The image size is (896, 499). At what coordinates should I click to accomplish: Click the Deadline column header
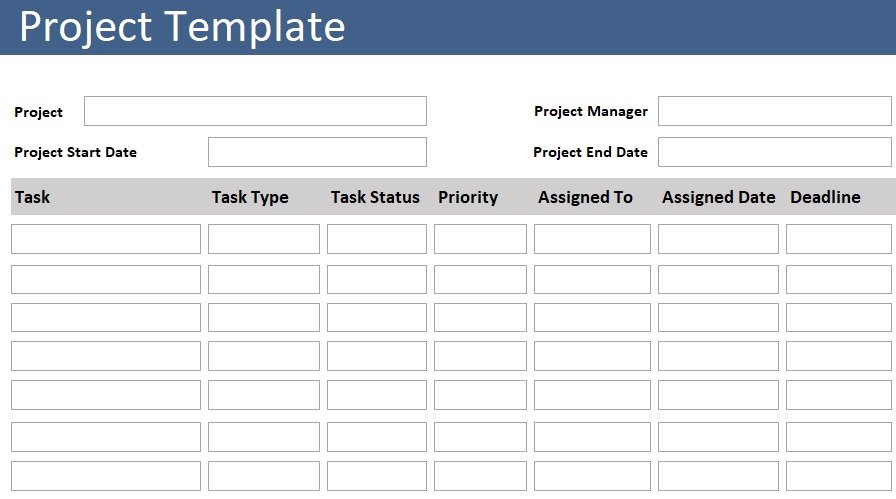click(825, 197)
